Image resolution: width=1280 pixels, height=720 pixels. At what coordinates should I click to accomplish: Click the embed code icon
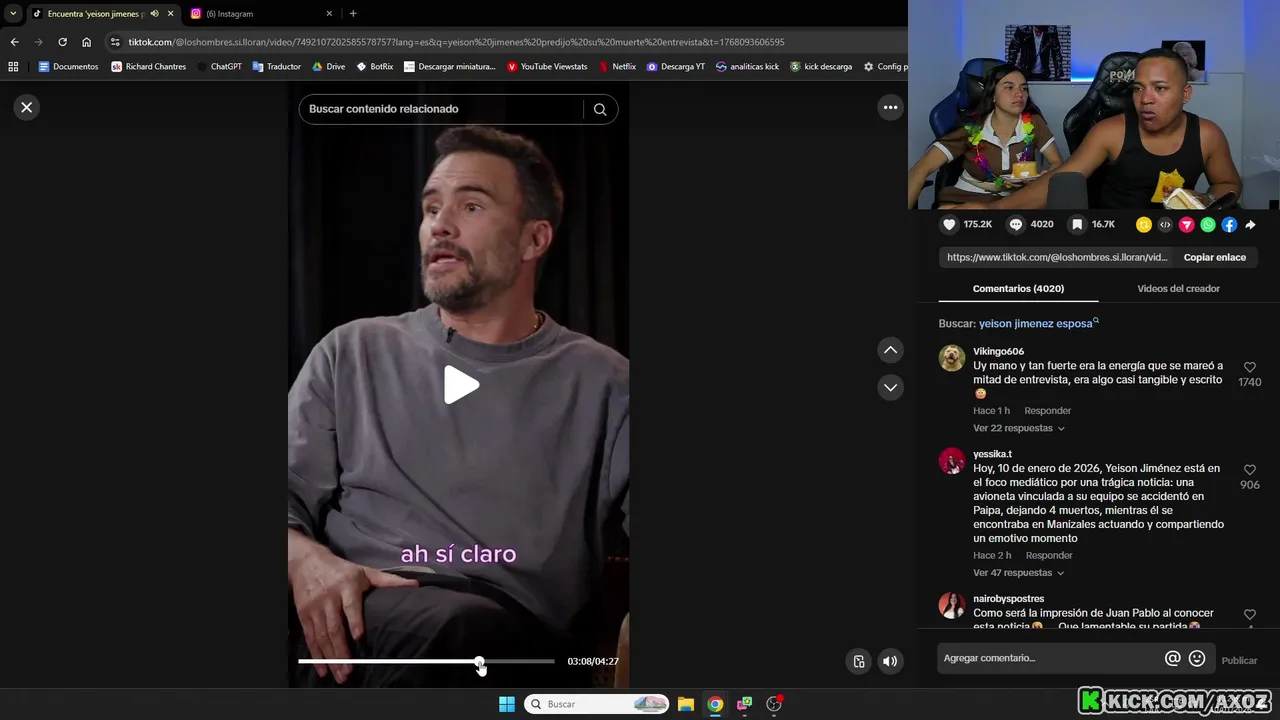(1165, 225)
